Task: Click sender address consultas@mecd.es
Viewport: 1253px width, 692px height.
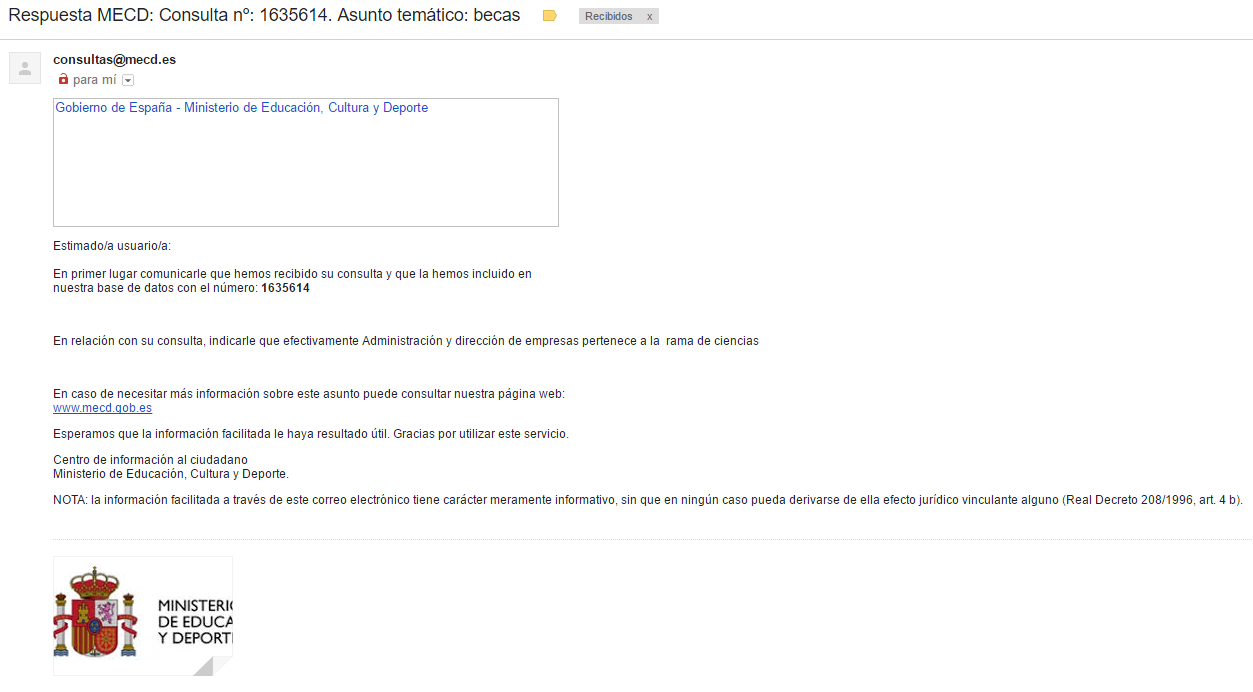Action: click(x=114, y=60)
